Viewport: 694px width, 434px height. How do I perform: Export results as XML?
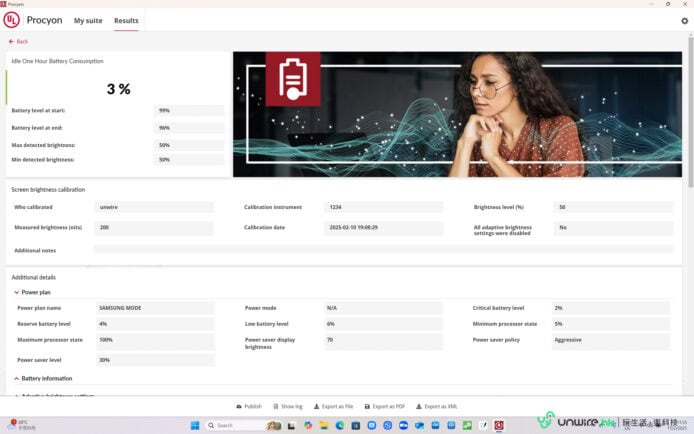coord(437,406)
